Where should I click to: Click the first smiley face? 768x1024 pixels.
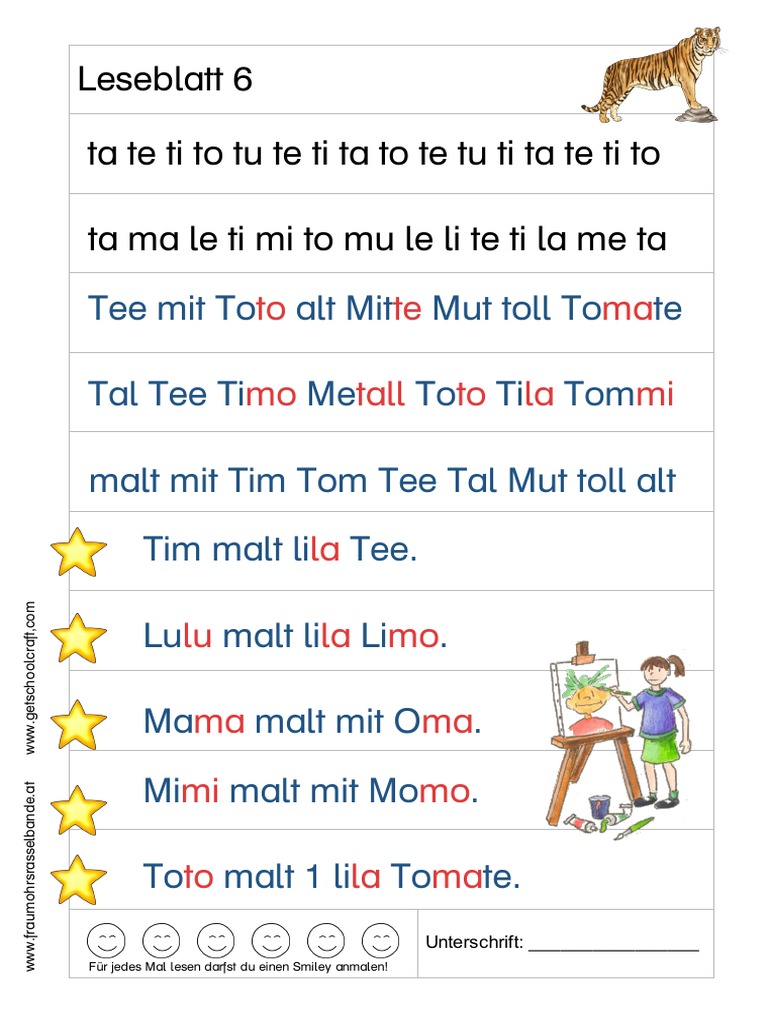pyautogui.click(x=106, y=940)
